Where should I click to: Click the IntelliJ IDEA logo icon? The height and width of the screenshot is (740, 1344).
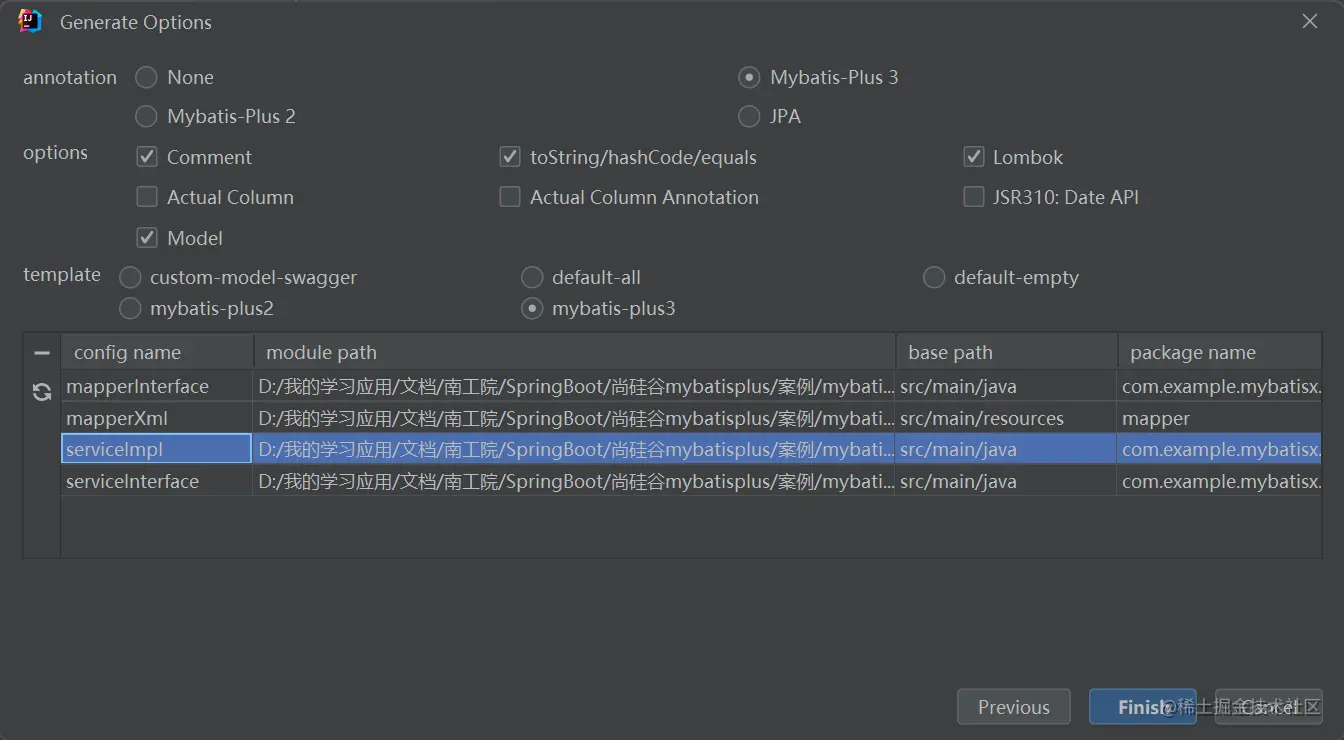click(x=30, y=22)
